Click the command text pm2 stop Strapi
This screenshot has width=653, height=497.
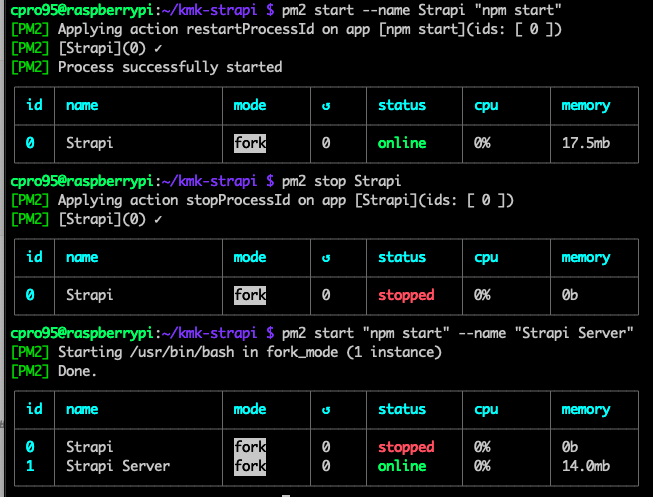coord(341,181)
